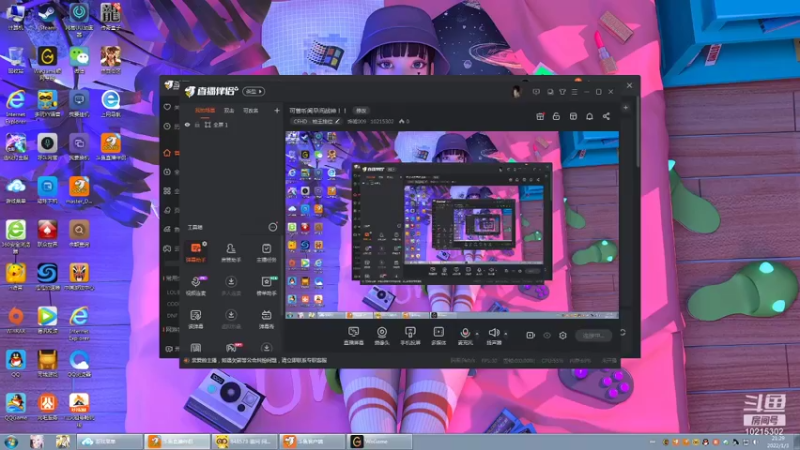
Task: Click the modify button beside room title
Action: 361,110
